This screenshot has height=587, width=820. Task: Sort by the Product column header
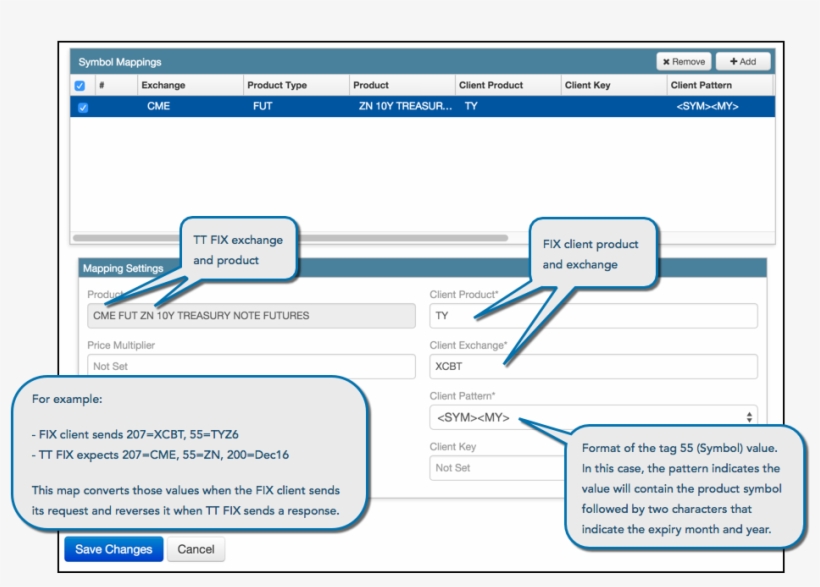point(371,86)
